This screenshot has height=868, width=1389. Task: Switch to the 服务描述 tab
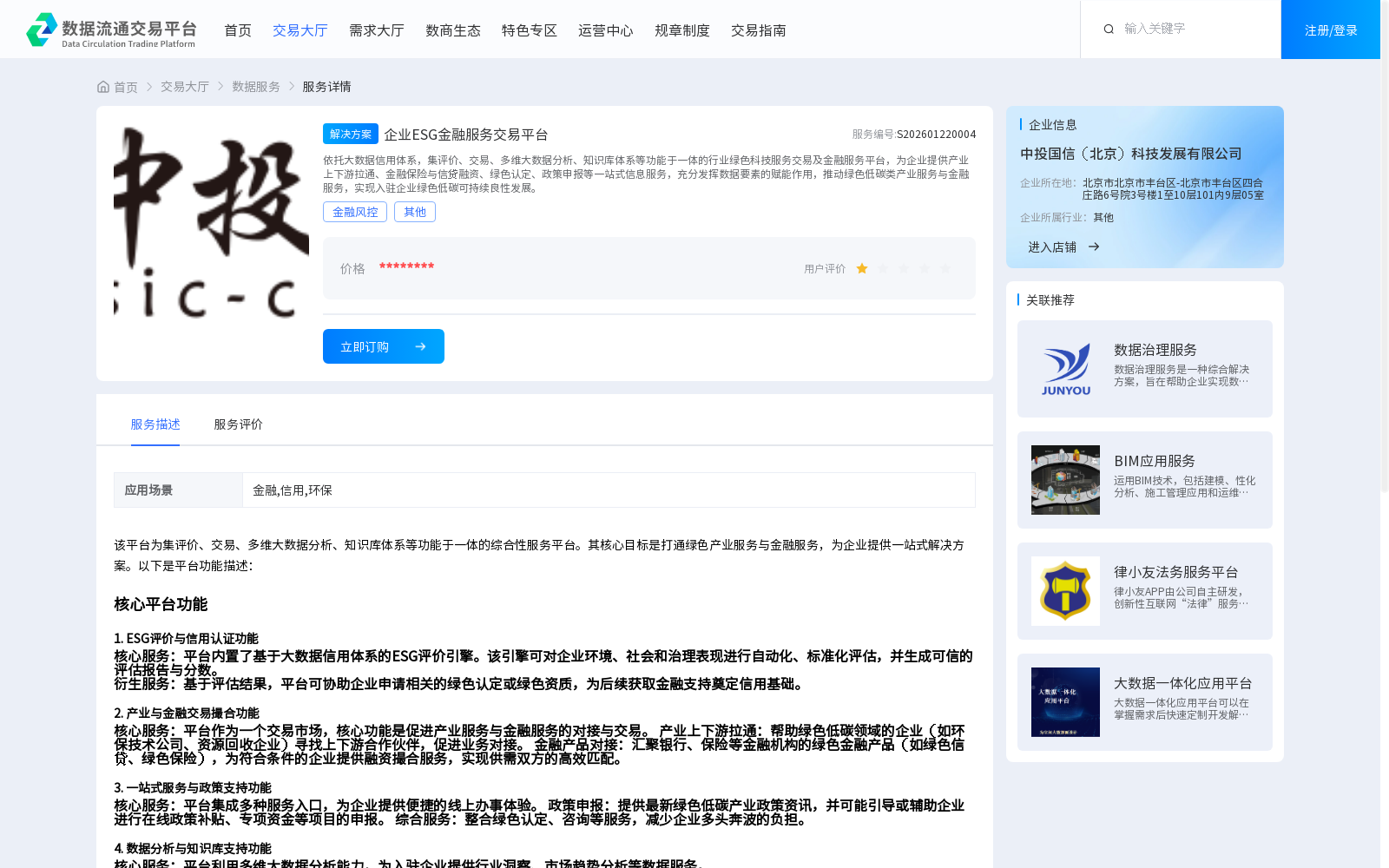click(155, 424)
